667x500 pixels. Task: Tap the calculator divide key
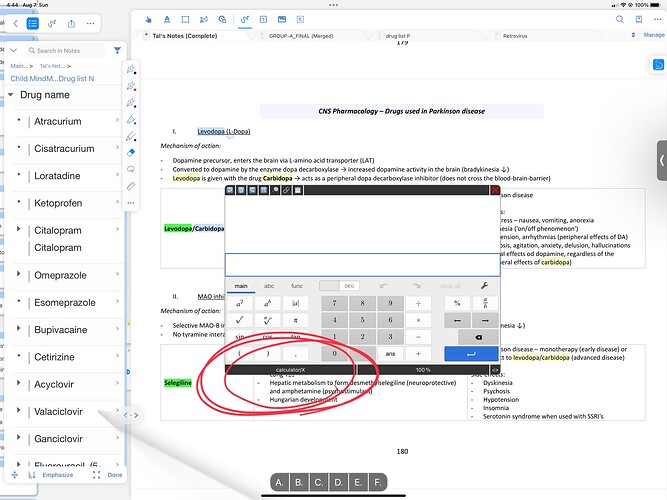418,303
